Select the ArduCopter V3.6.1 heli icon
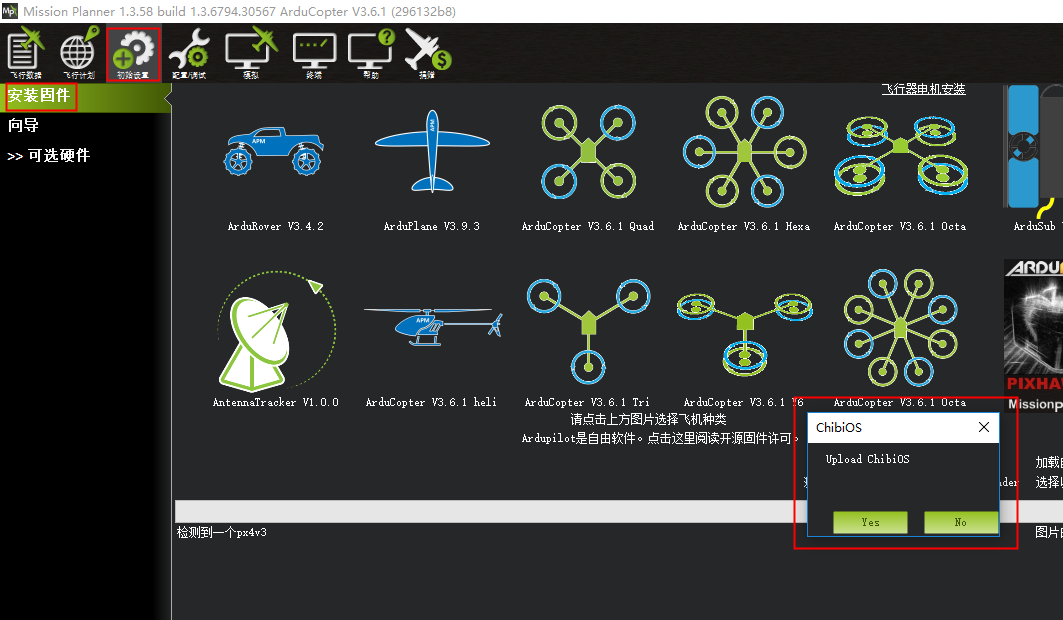This screenshot has height=620, width=1063. 433,326
